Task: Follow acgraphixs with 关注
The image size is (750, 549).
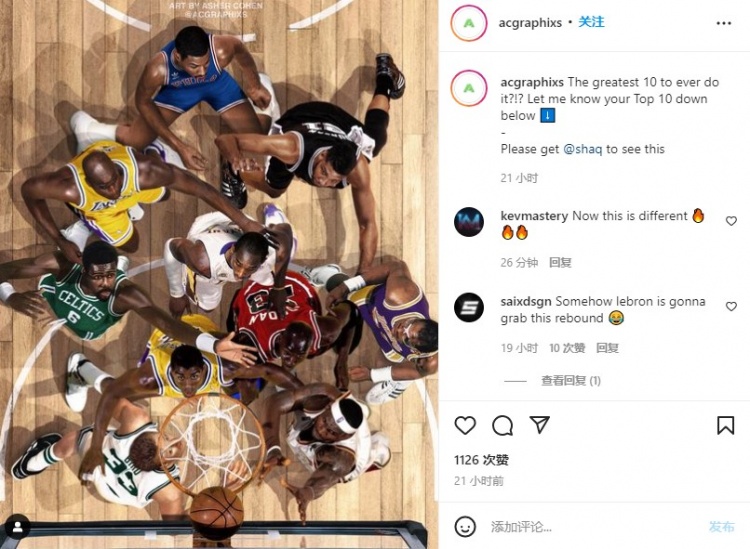Action: (x=591, y=22)
